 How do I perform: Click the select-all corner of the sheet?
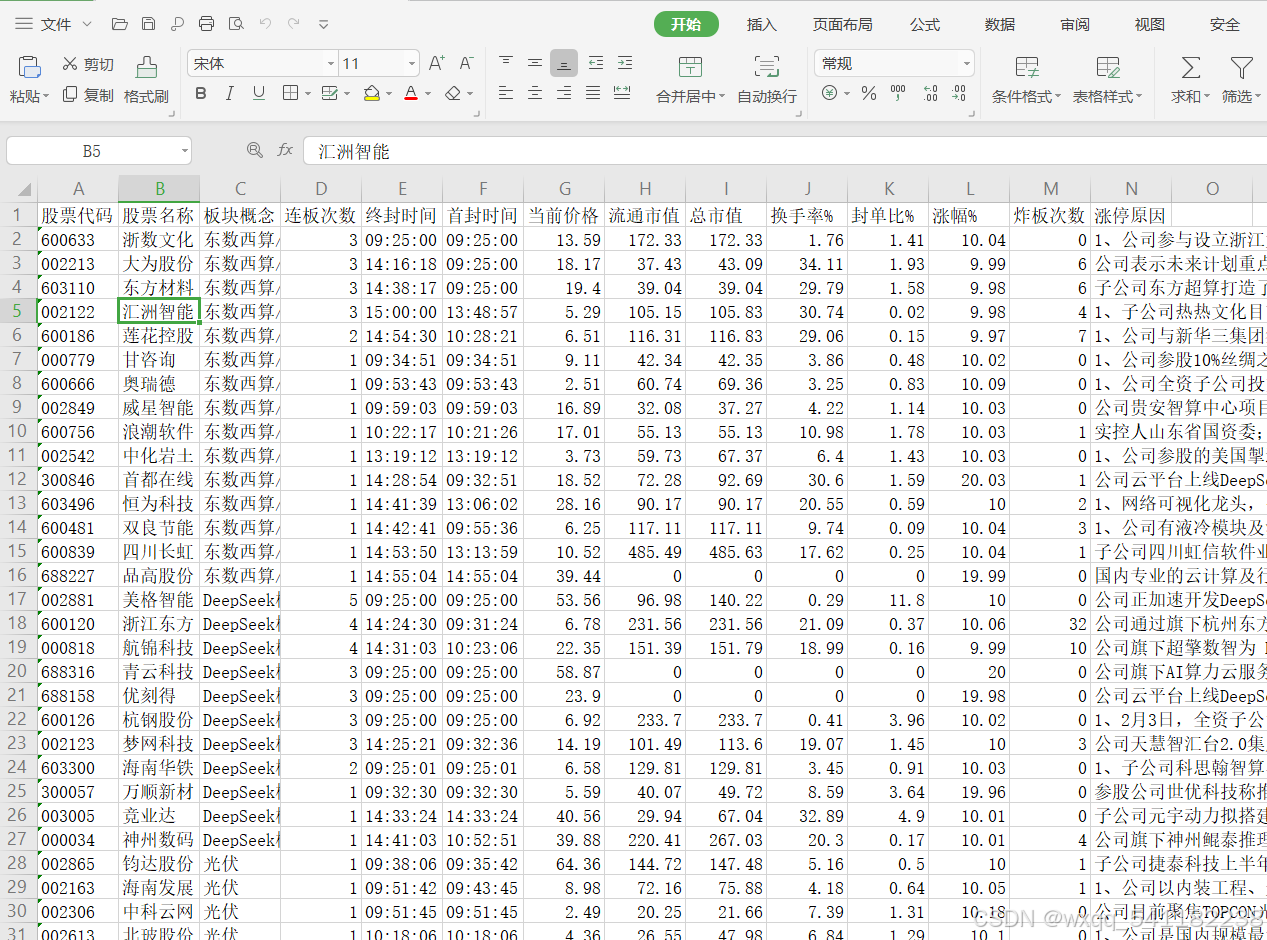(18, 189)
